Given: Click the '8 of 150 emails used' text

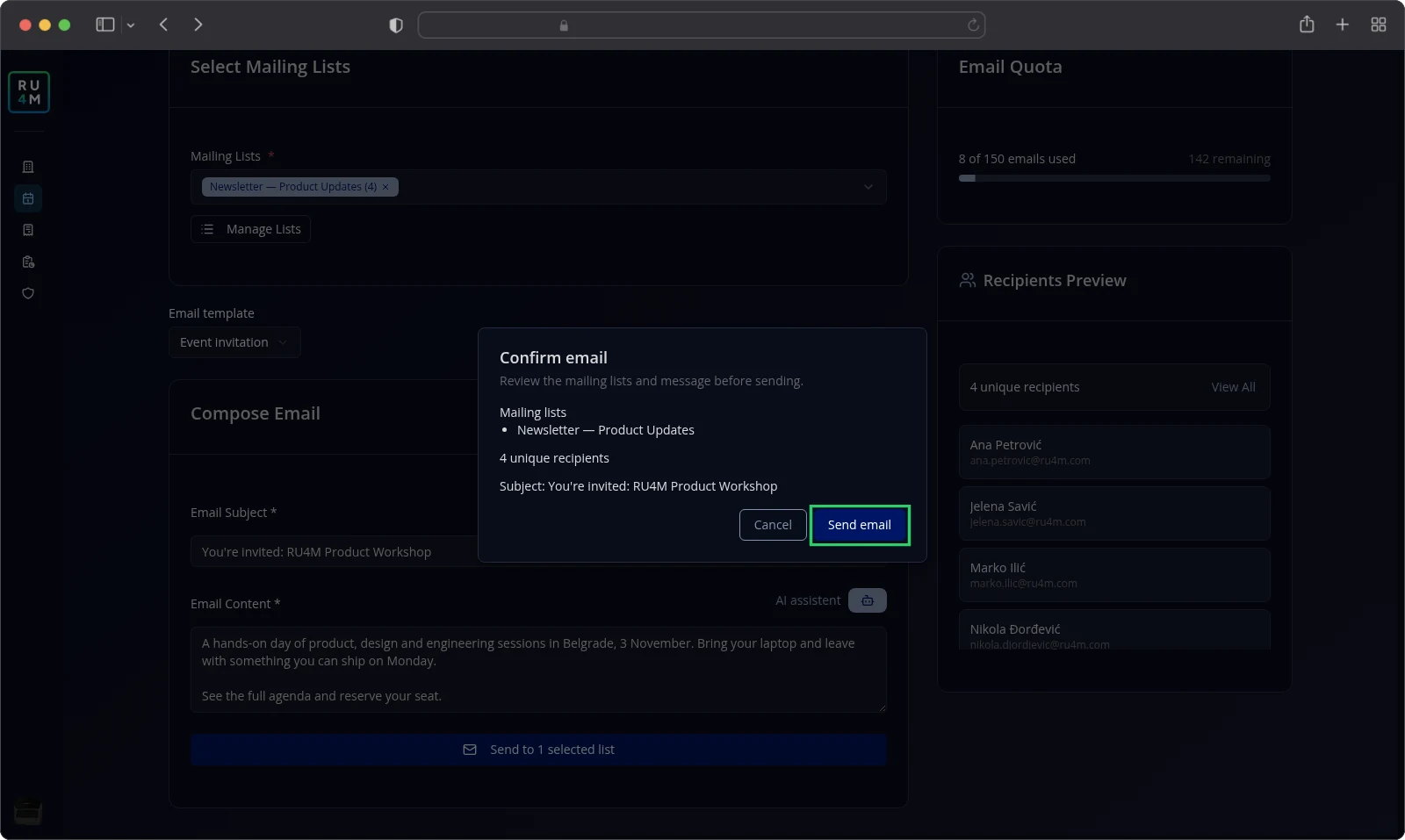Looking at the screenshot, I should click(1017, 159).
